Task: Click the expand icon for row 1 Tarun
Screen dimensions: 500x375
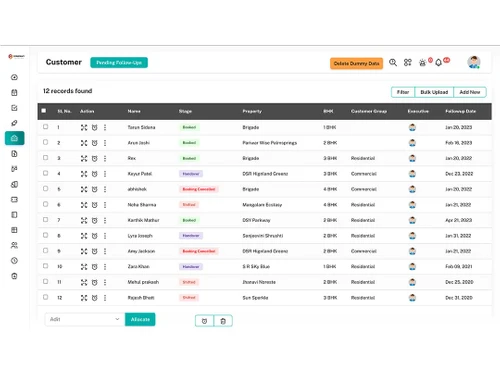Action: 84,127
